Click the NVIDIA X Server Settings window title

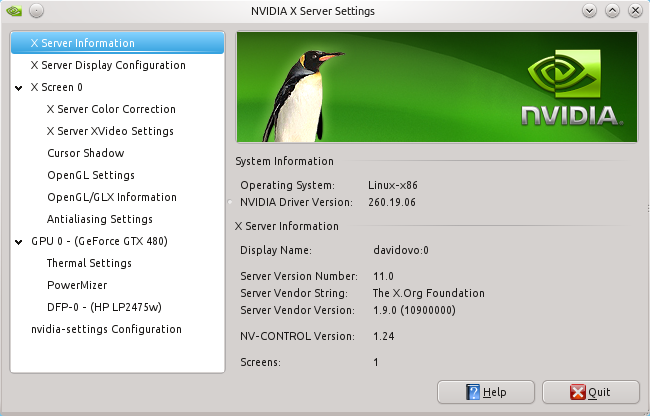[x=313, y=11]
